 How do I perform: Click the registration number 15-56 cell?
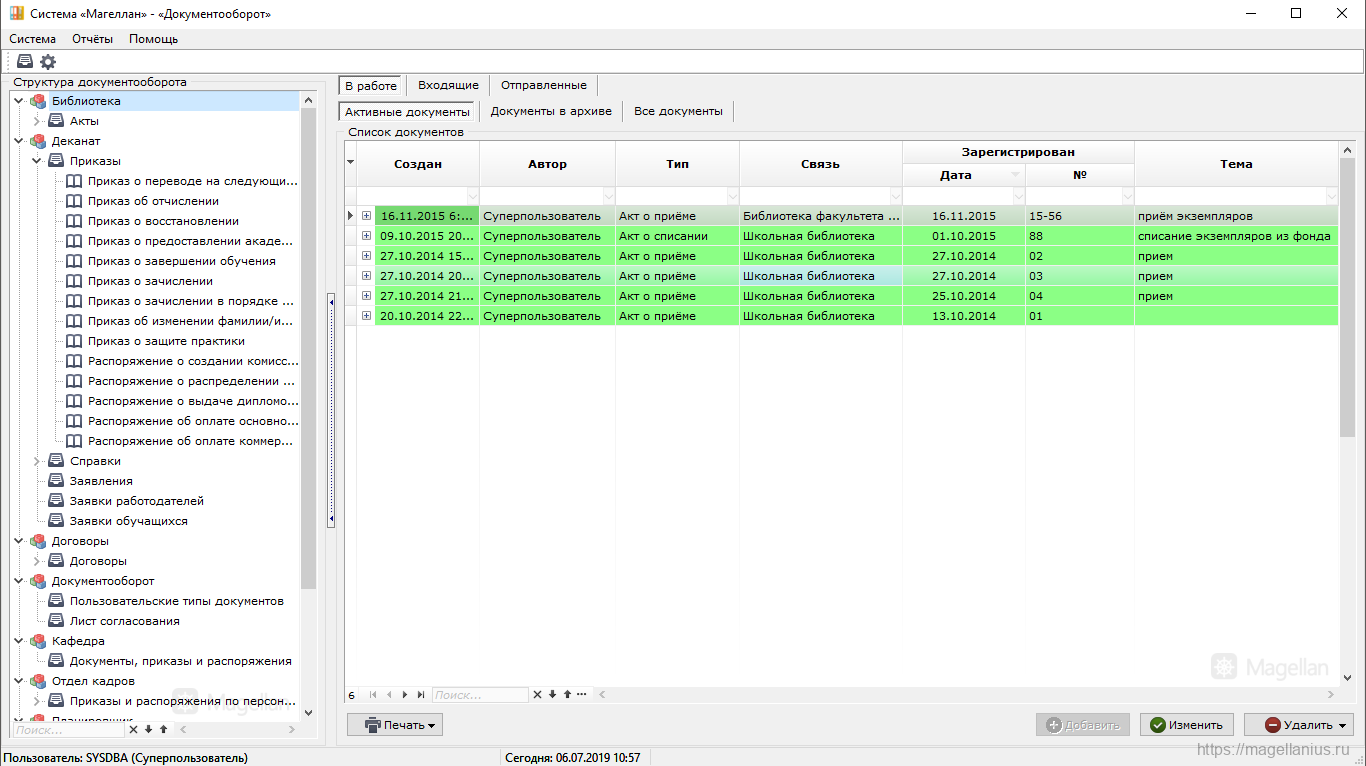pos(1080,216)
